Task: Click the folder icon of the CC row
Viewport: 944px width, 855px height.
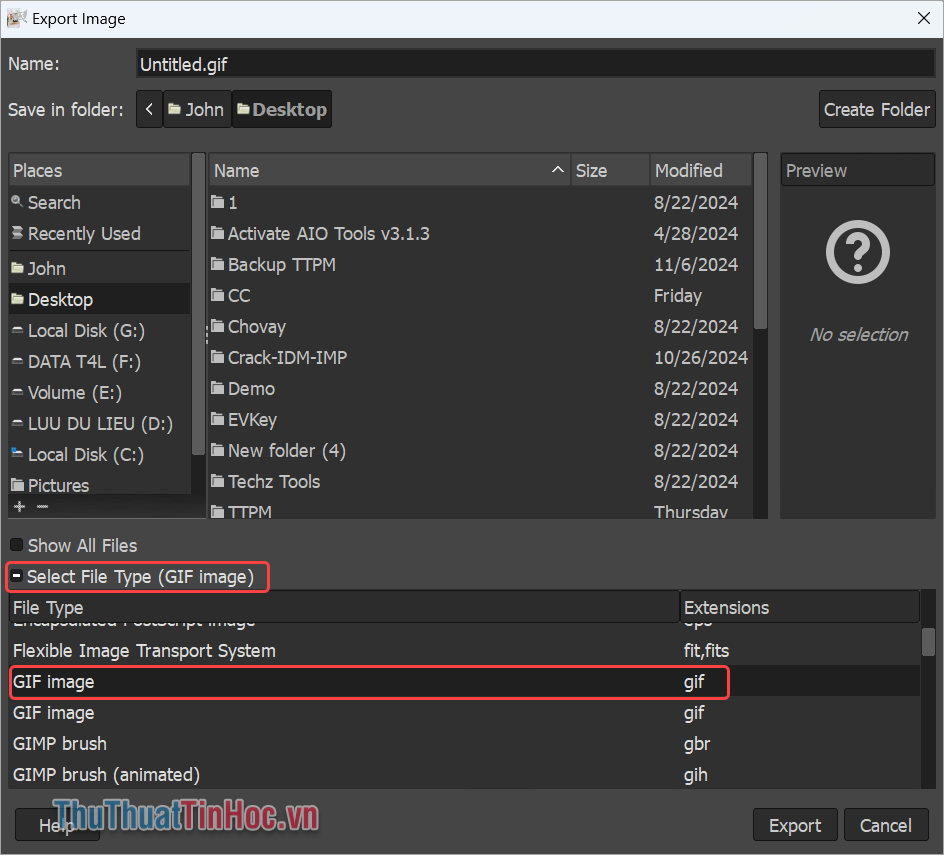Action: [217, 295]
